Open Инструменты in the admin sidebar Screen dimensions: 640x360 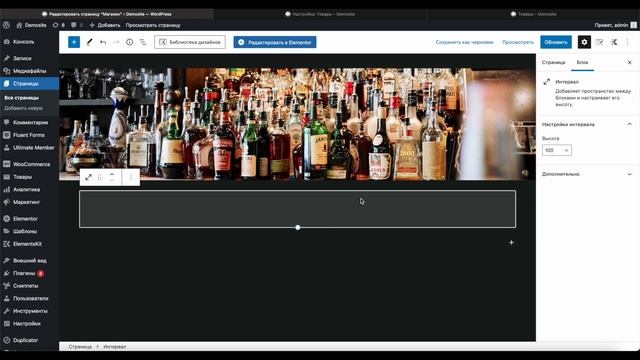pyautogui.click(x=29, y=311)
